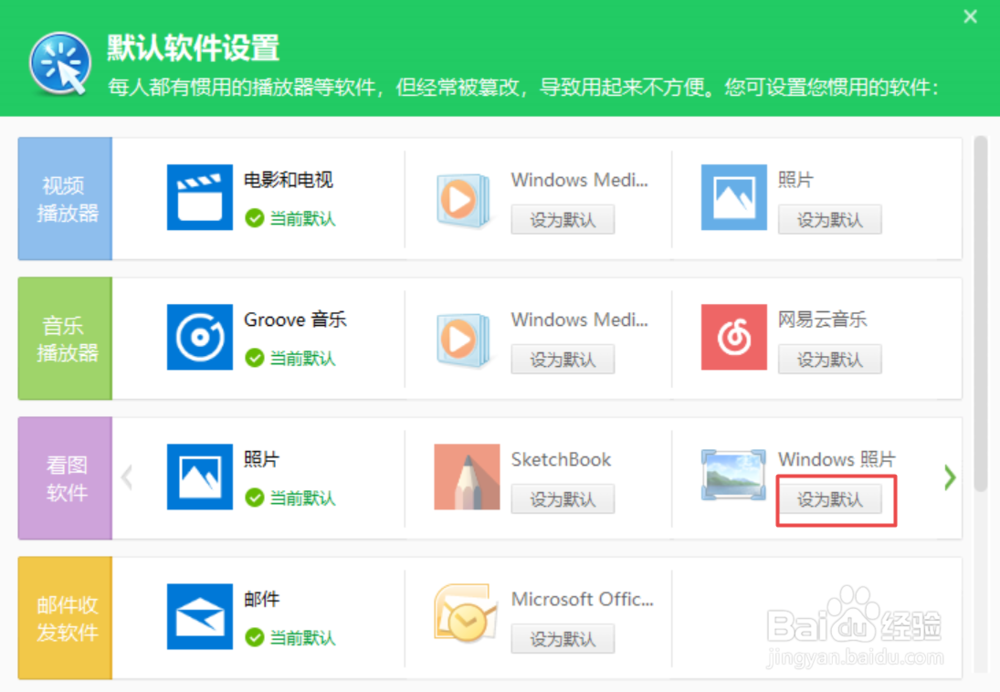Close the 默认软件设置 dialog
The image size is (1000, 692).
[x=970, y=17]
